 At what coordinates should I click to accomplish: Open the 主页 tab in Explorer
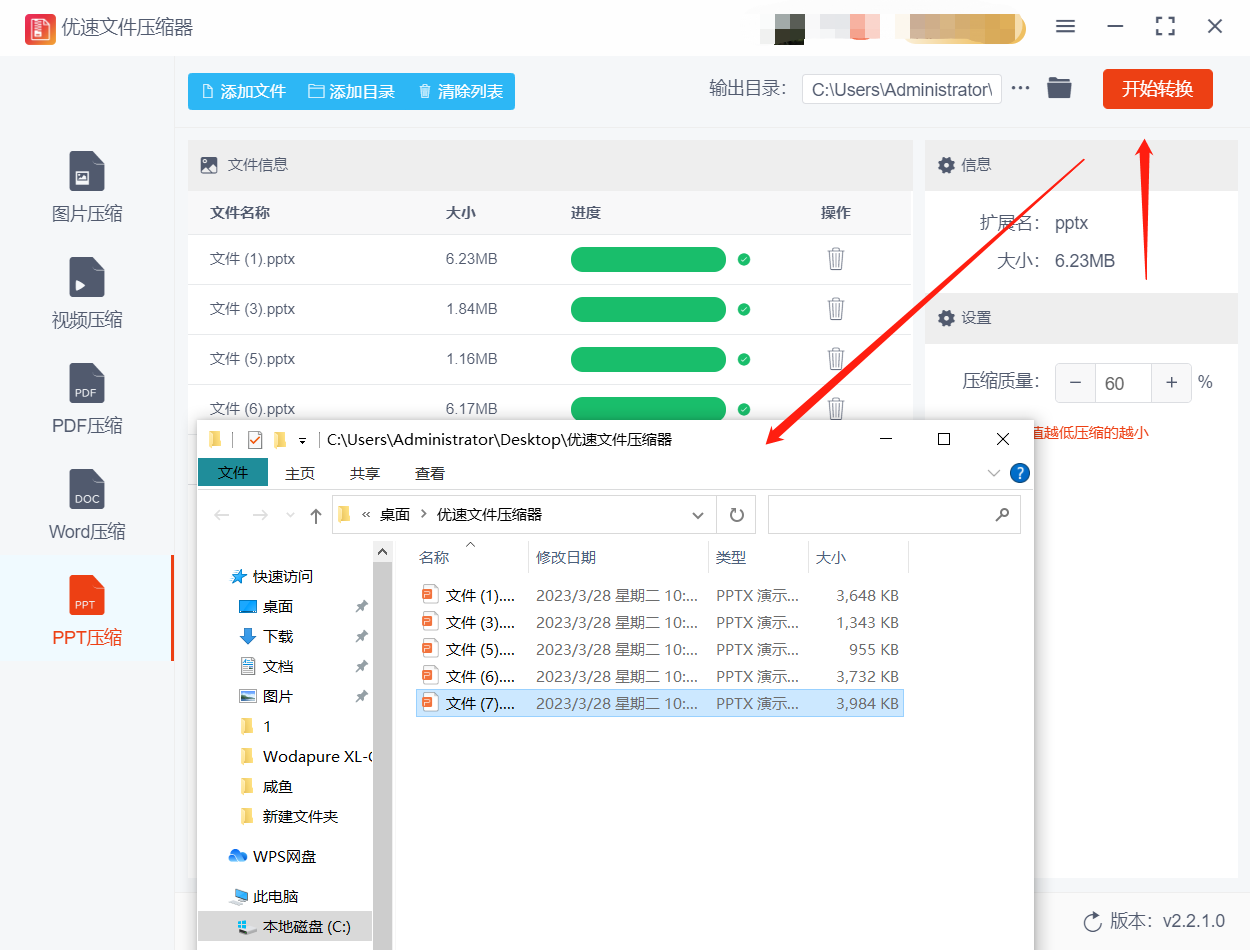[300, 473]
